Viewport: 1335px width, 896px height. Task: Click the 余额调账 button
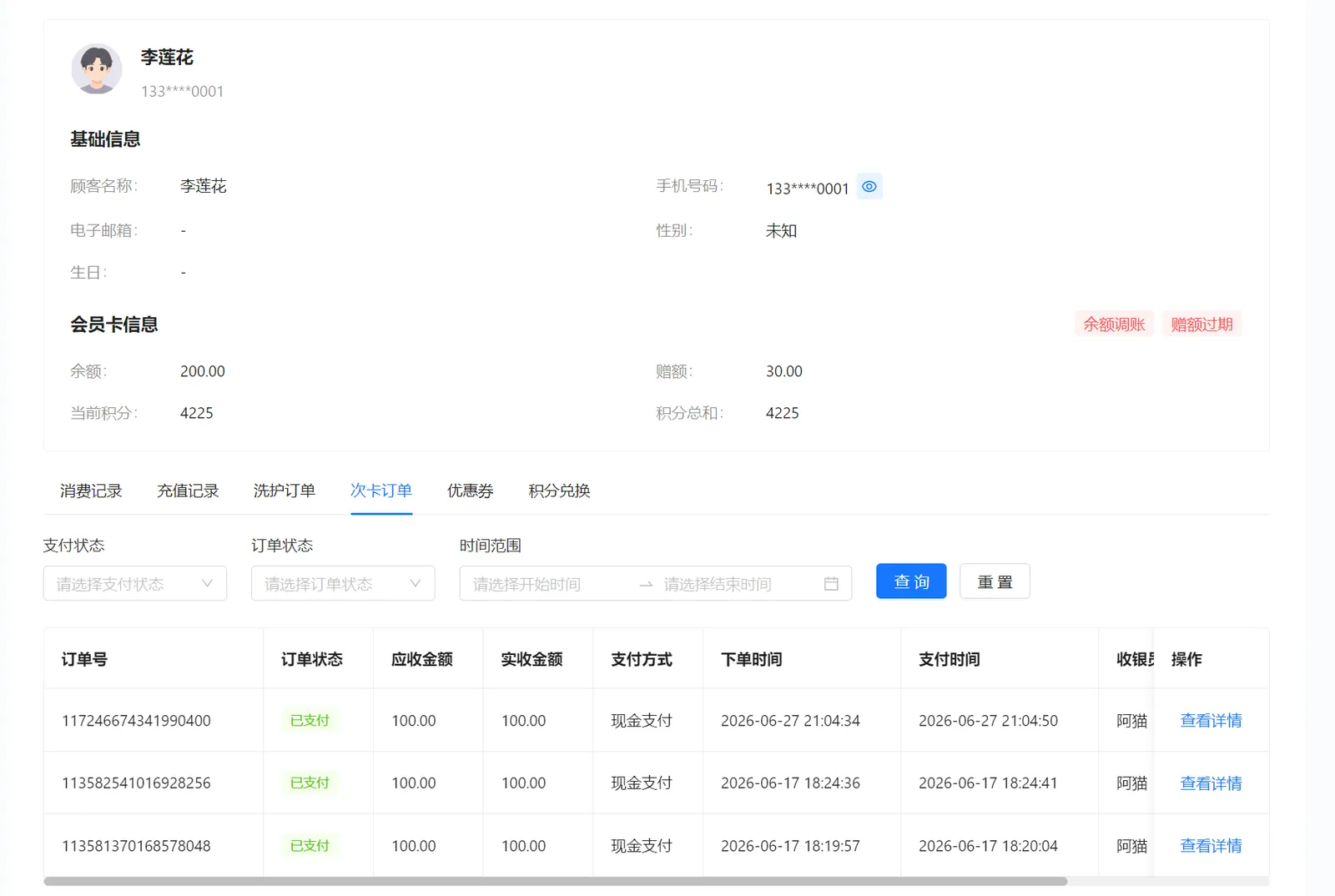[1114, 324]
